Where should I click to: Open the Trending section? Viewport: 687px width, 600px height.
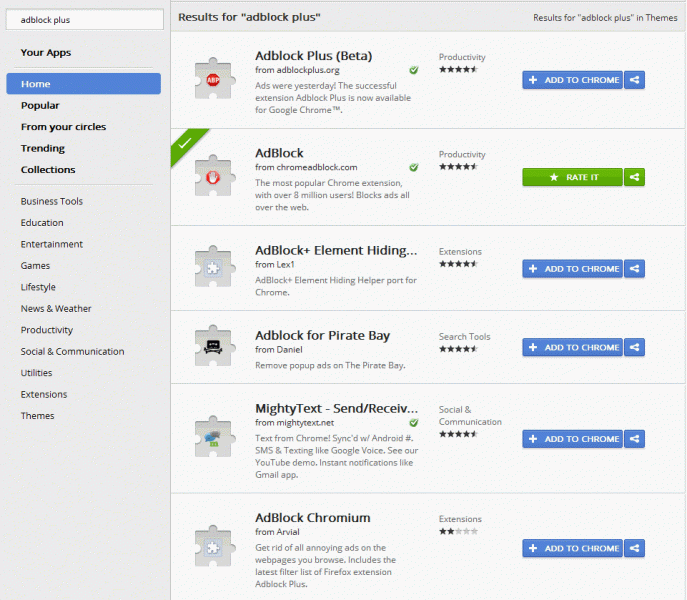(x=43, y=149)
